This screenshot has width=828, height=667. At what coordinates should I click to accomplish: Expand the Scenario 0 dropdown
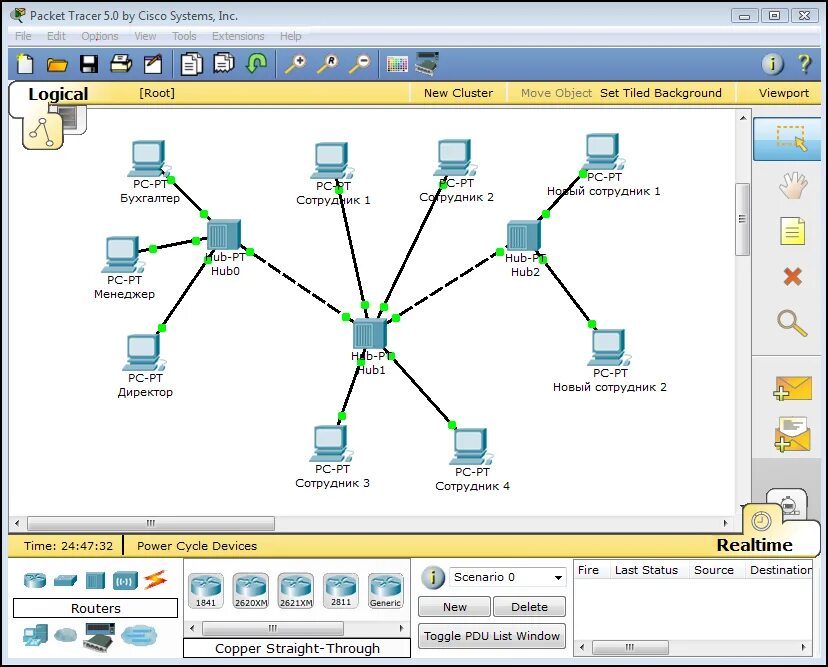tap(558, 578)
